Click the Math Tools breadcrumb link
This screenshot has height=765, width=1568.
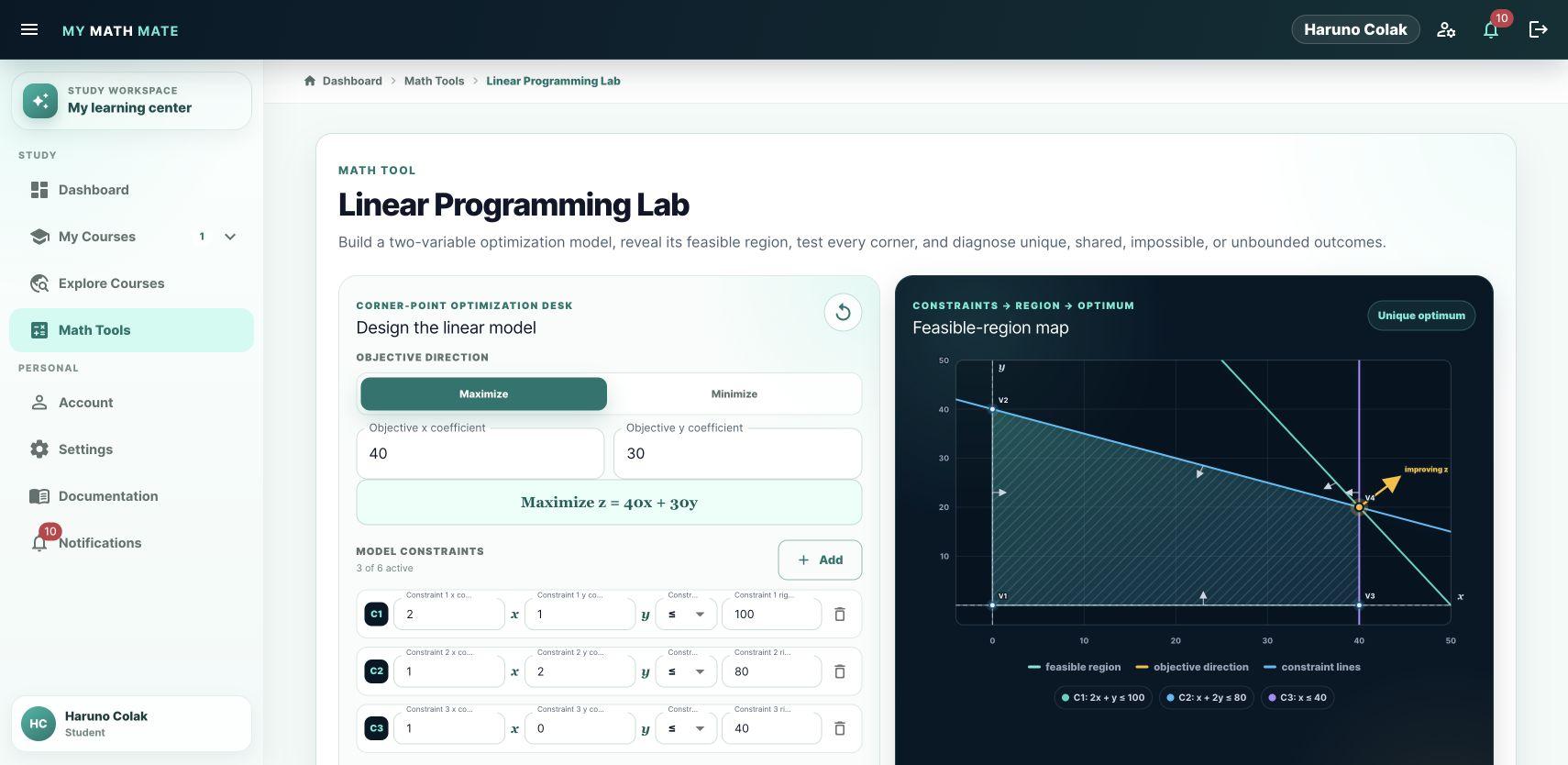tap(434, 81)
